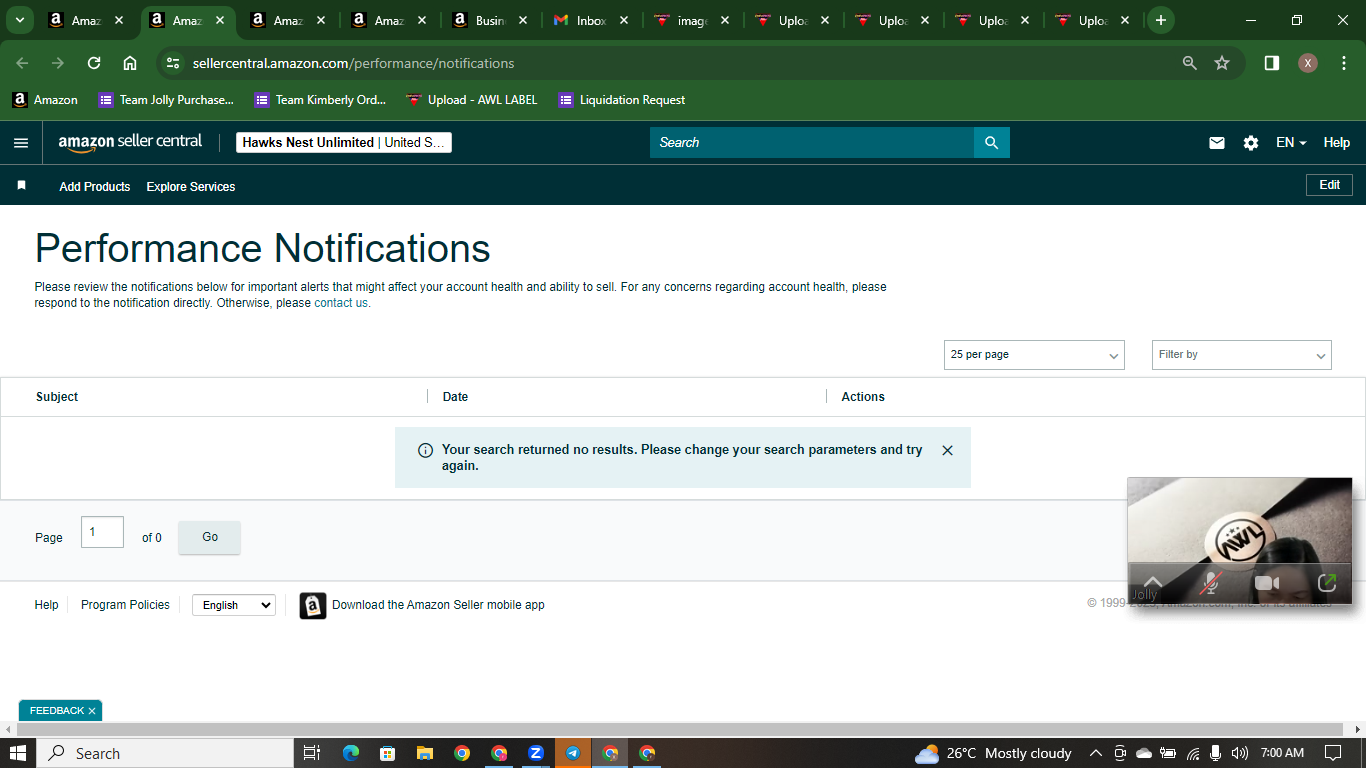The image size is (1366, 768).
Task: Follow the contact us link
Action: pyautogui.click(x=341, y=303)
